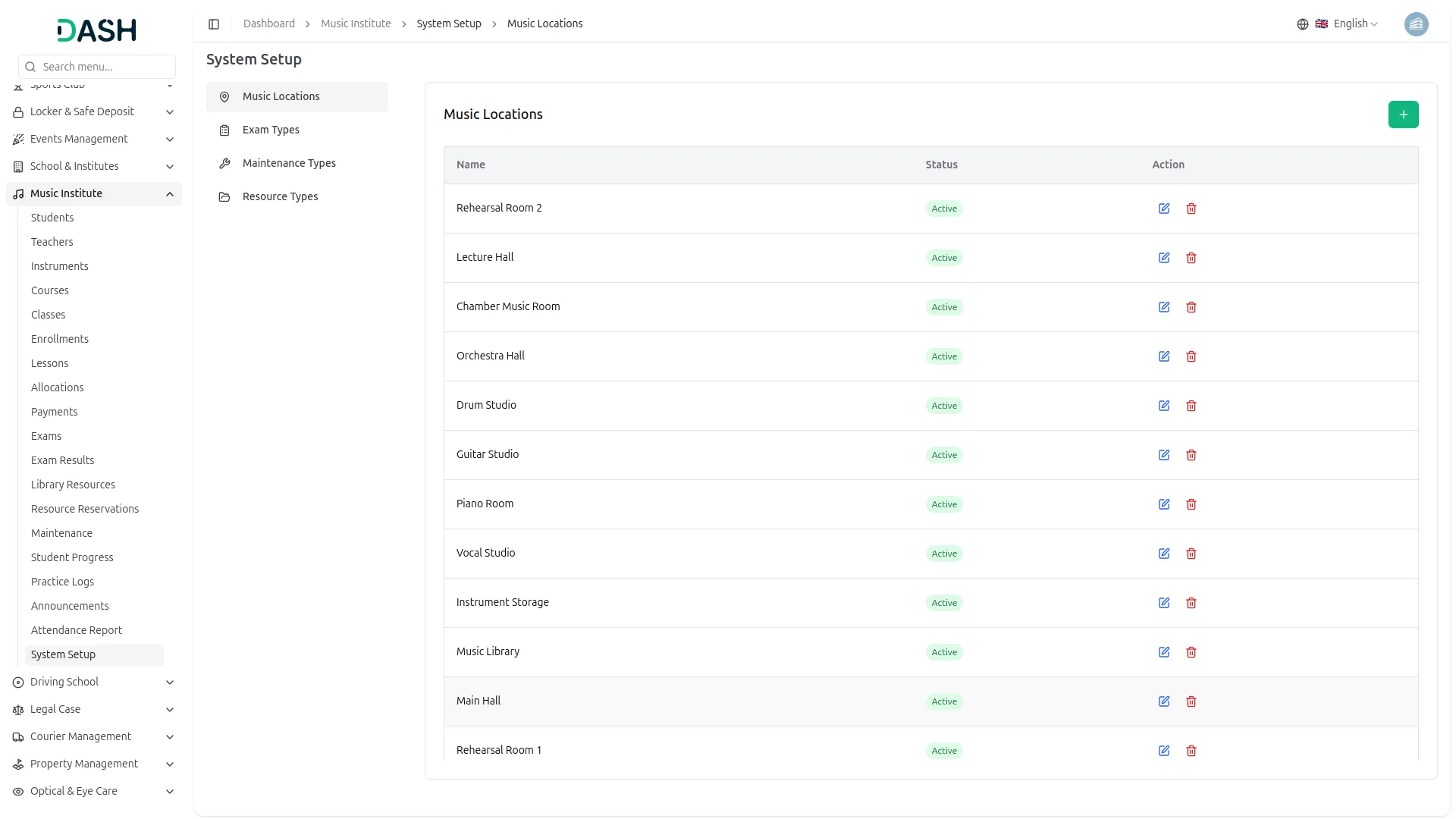Click the user avatar icon
1456x819 pixels.
pyautogui.click(x=1416, y=24)
